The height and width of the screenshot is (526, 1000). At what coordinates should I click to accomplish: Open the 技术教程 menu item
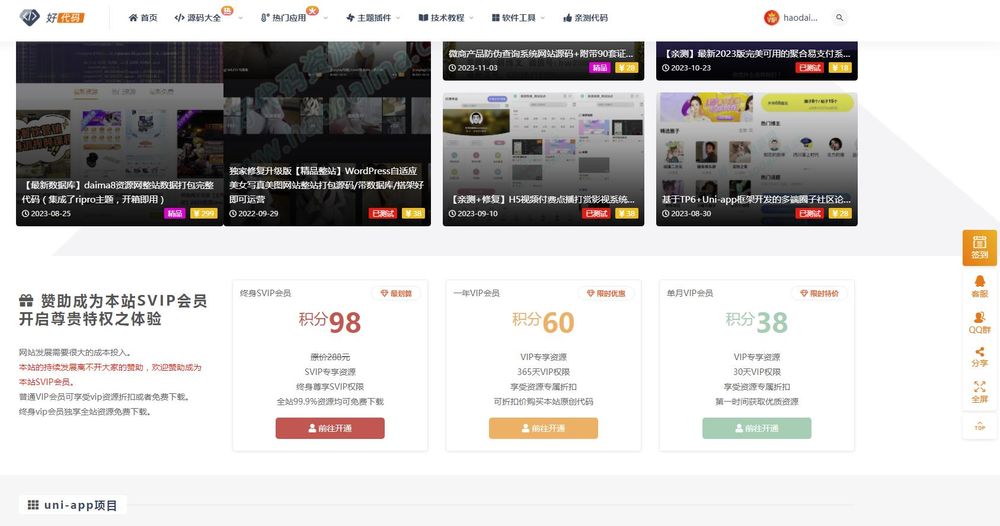point(441,18)
